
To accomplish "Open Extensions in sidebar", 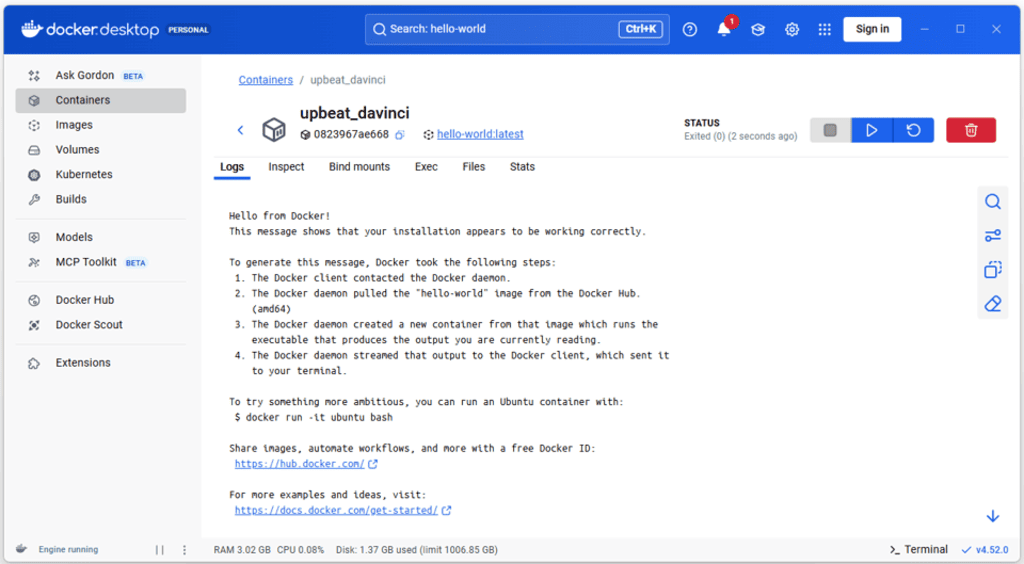I will (x=101, y=362).
